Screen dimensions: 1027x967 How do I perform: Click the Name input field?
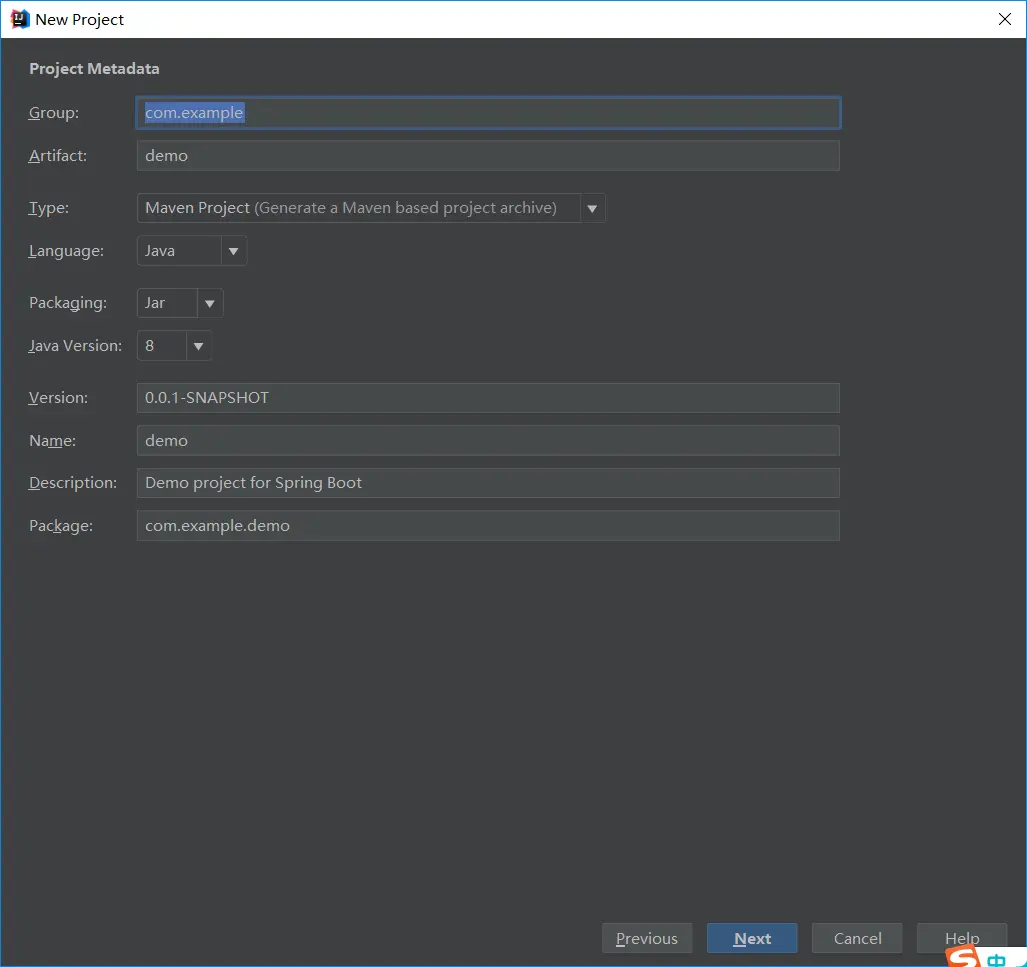(488, 440)
